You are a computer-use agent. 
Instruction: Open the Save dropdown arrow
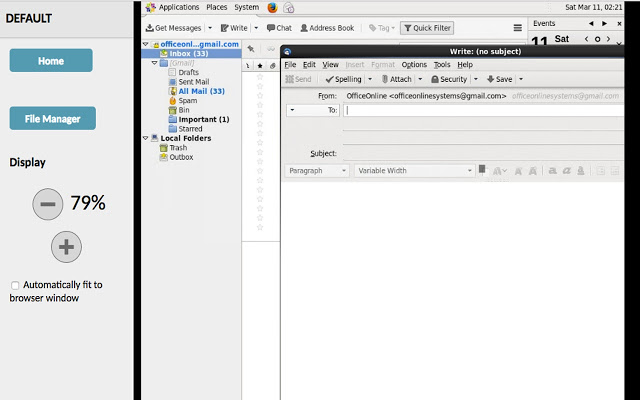(x=521, y=79)
